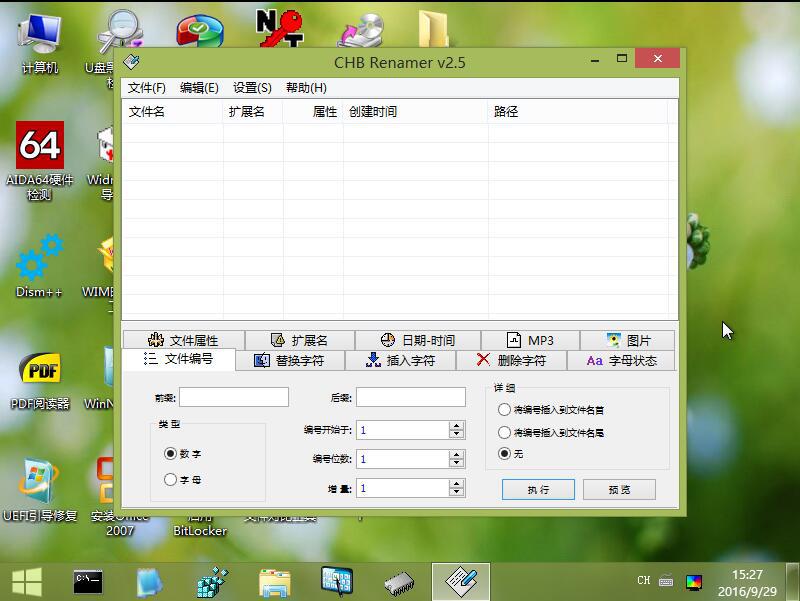Image resolution: width=800 pixels, height=601 pixels.
Task: Click the clock icon on 日期-时间 tab
Action: [388, 340]
